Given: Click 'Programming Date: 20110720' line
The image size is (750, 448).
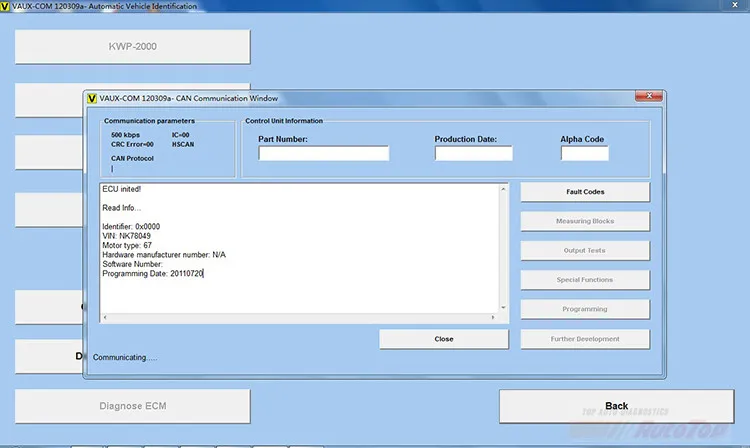Looking at the screenshot, I should point(153,273).
